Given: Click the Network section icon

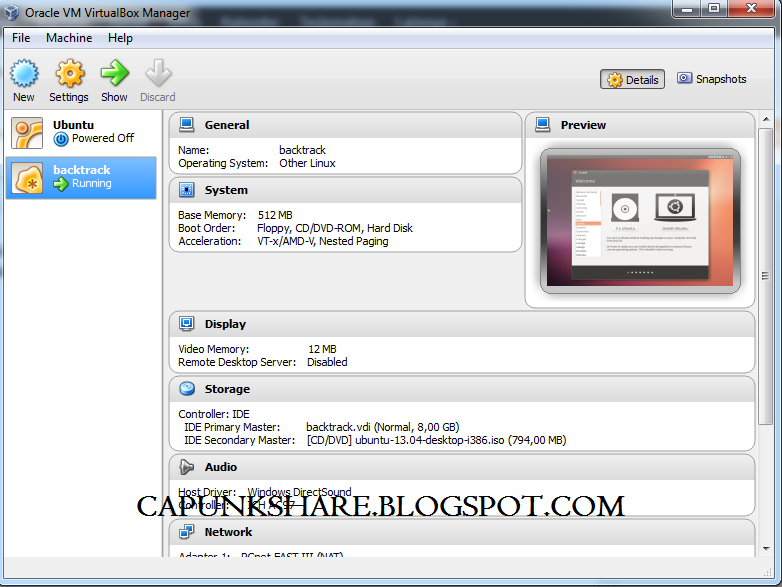Looking at the screenshot, I should (x=187, y=532).
